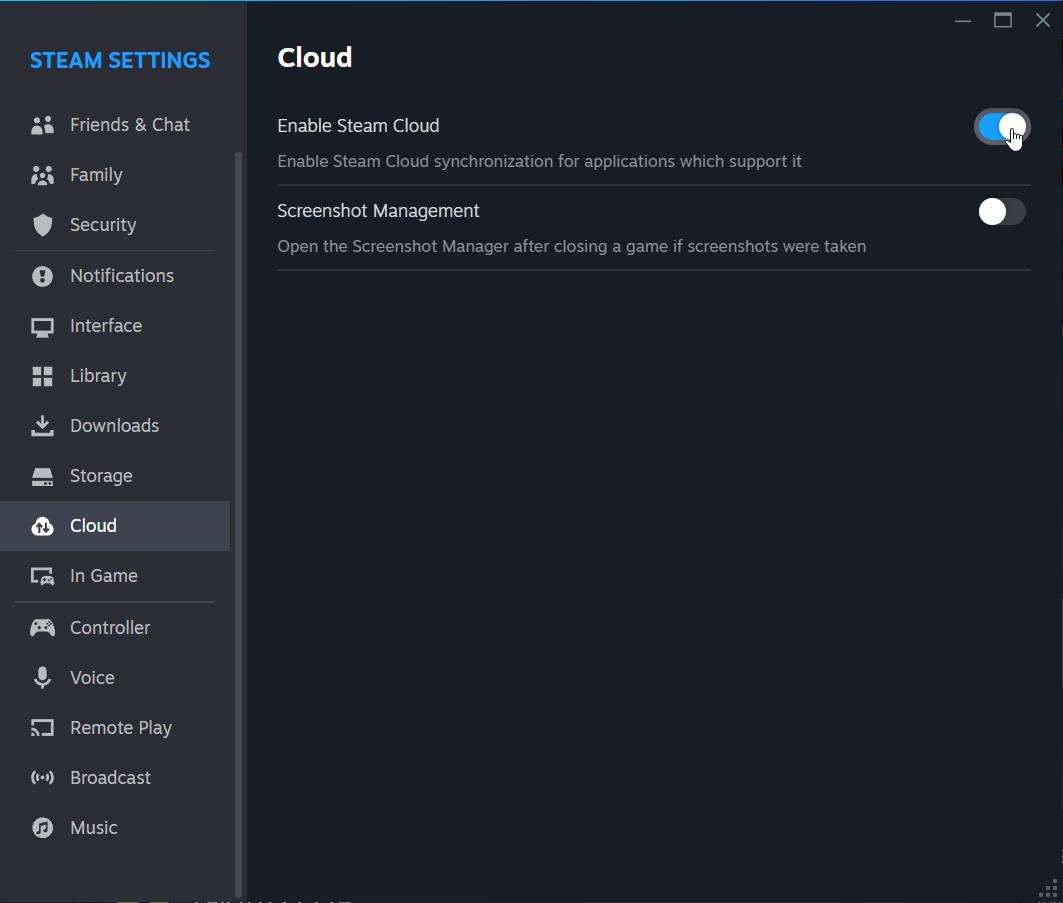Click the Voice microphone icon

42,678
